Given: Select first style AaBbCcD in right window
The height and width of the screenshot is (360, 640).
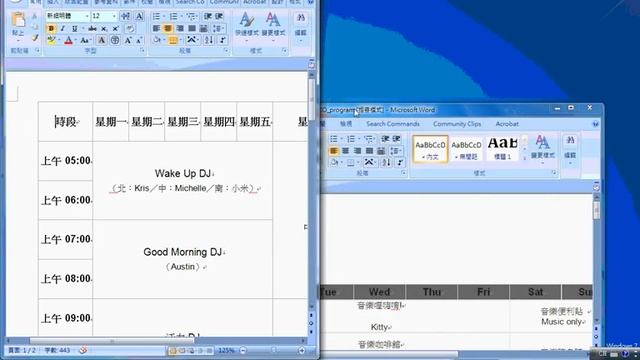Looking at the screenshot, I should tap(430, 149).
